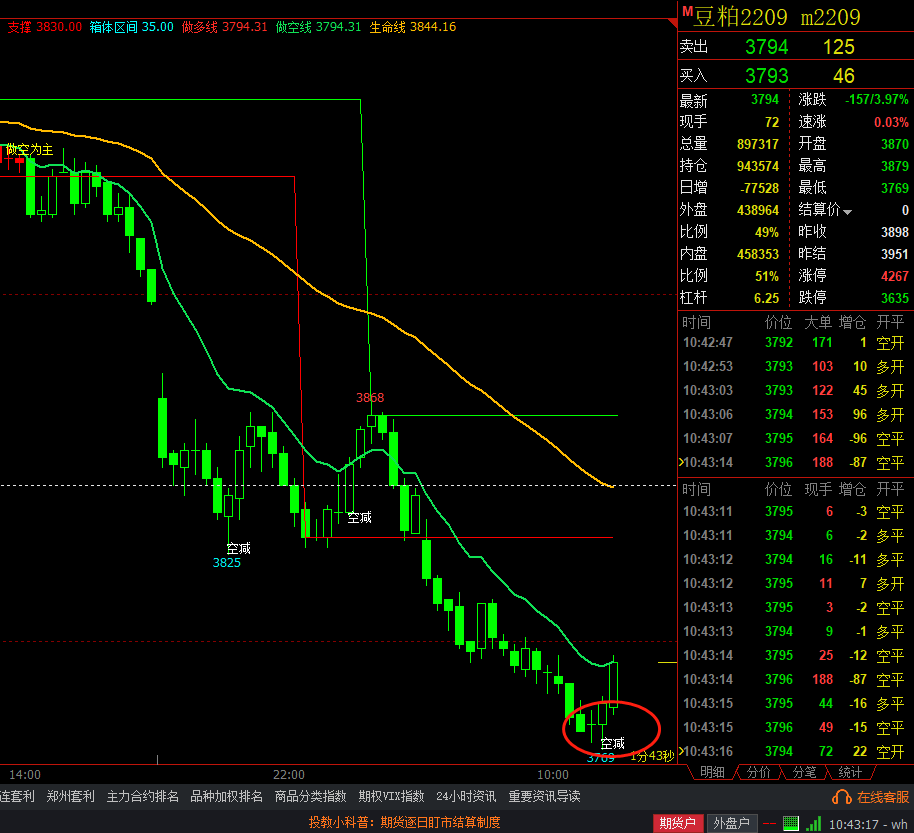
Task: Expand the 结算价 dropdown arrow
Action: pyautogui.click(x=848, y=212)
